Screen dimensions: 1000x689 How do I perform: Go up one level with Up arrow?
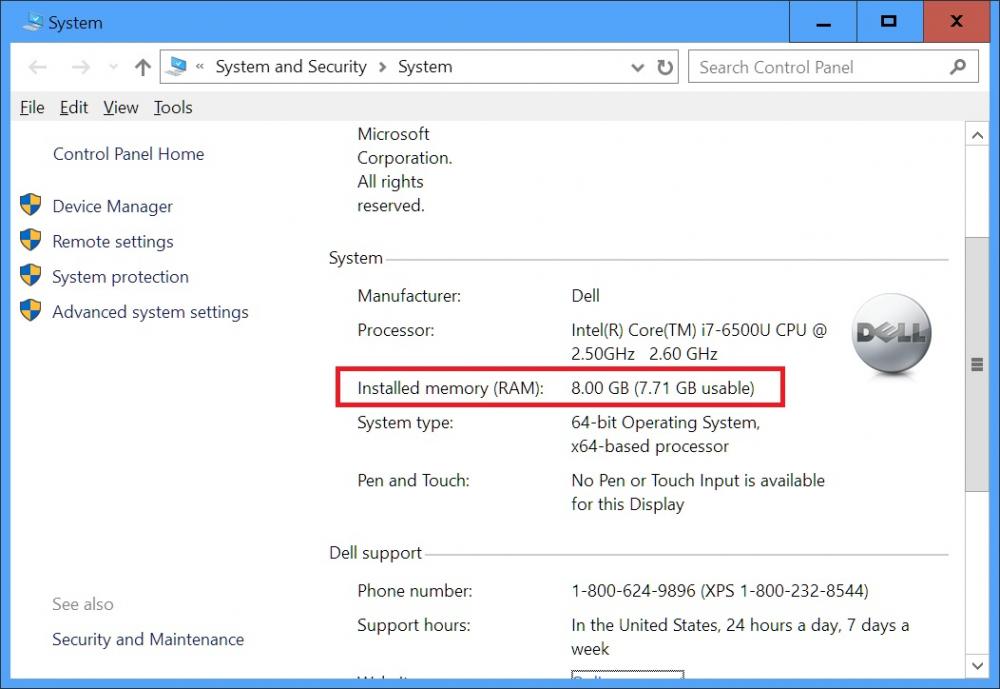tap(143, 67)
